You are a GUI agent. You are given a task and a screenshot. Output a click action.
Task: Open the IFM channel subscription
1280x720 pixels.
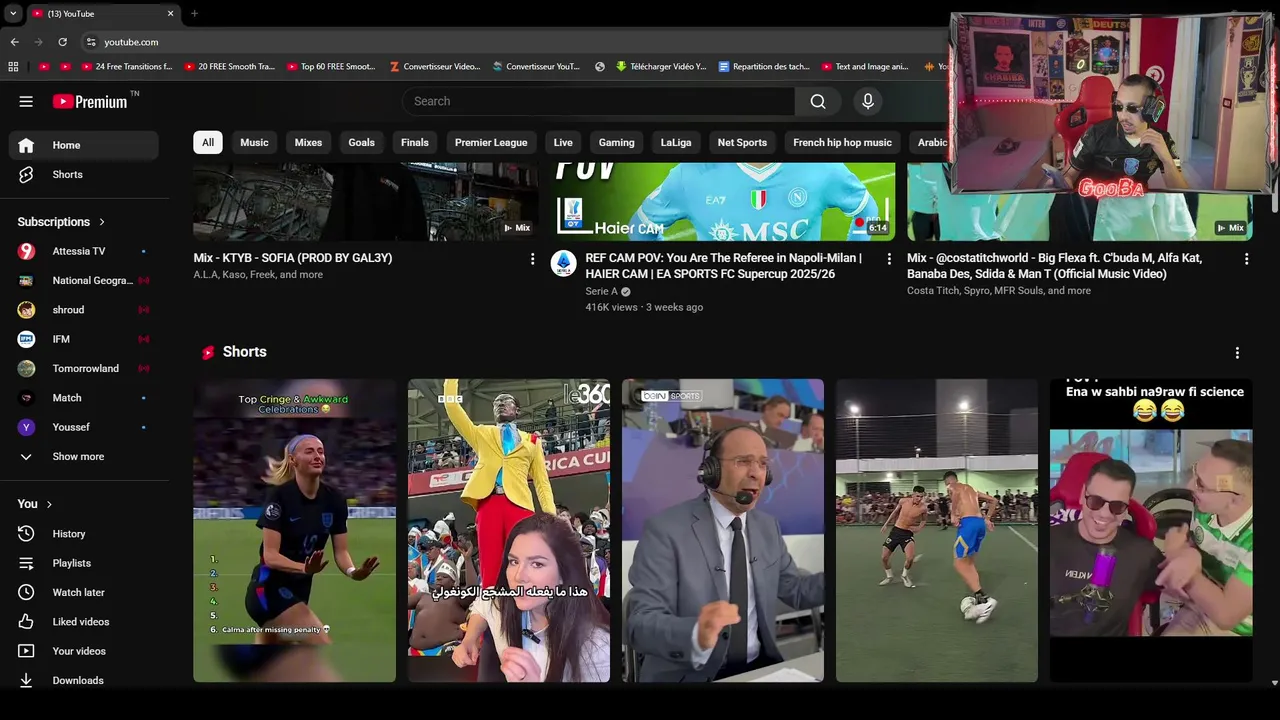(x=83, y=339)
